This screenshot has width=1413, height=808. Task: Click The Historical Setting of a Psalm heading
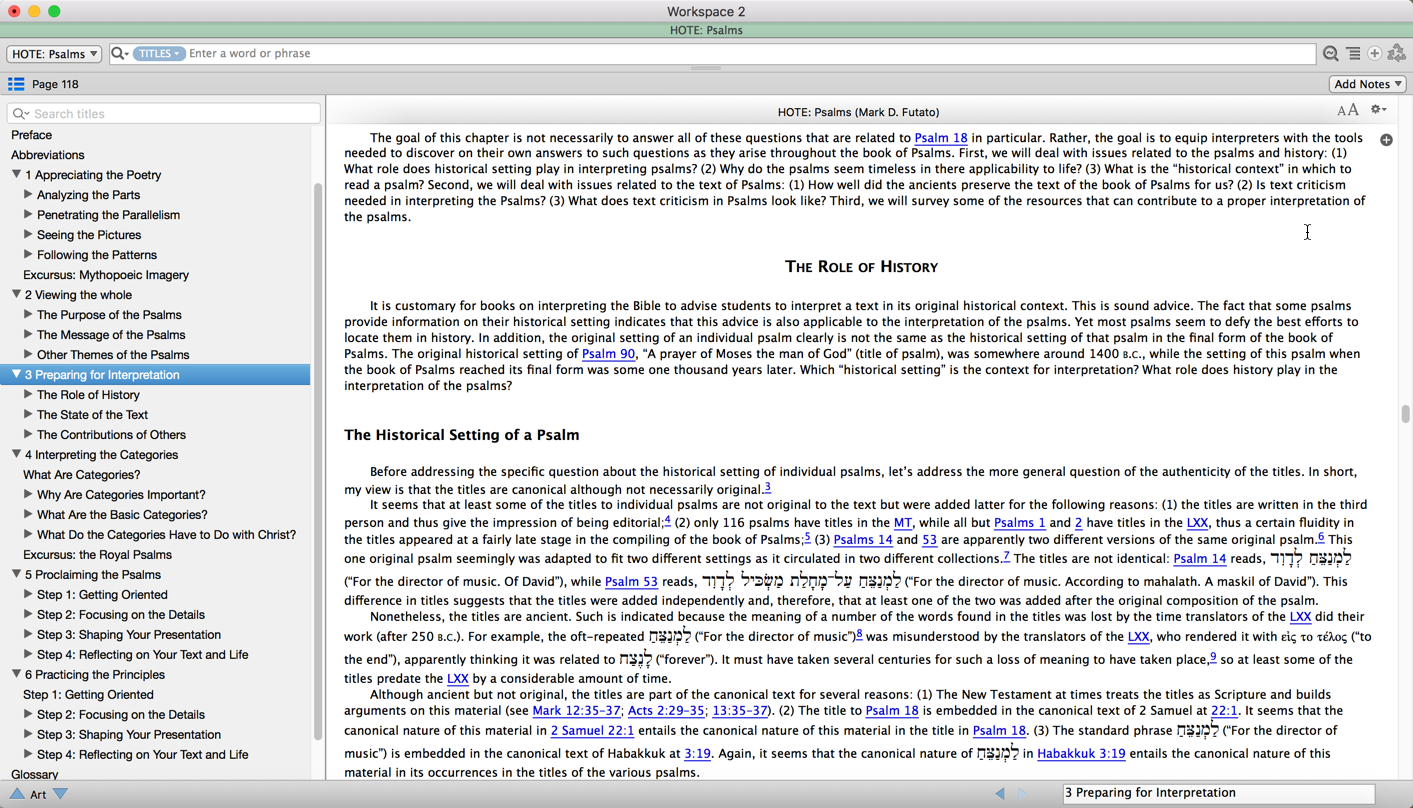462,435
